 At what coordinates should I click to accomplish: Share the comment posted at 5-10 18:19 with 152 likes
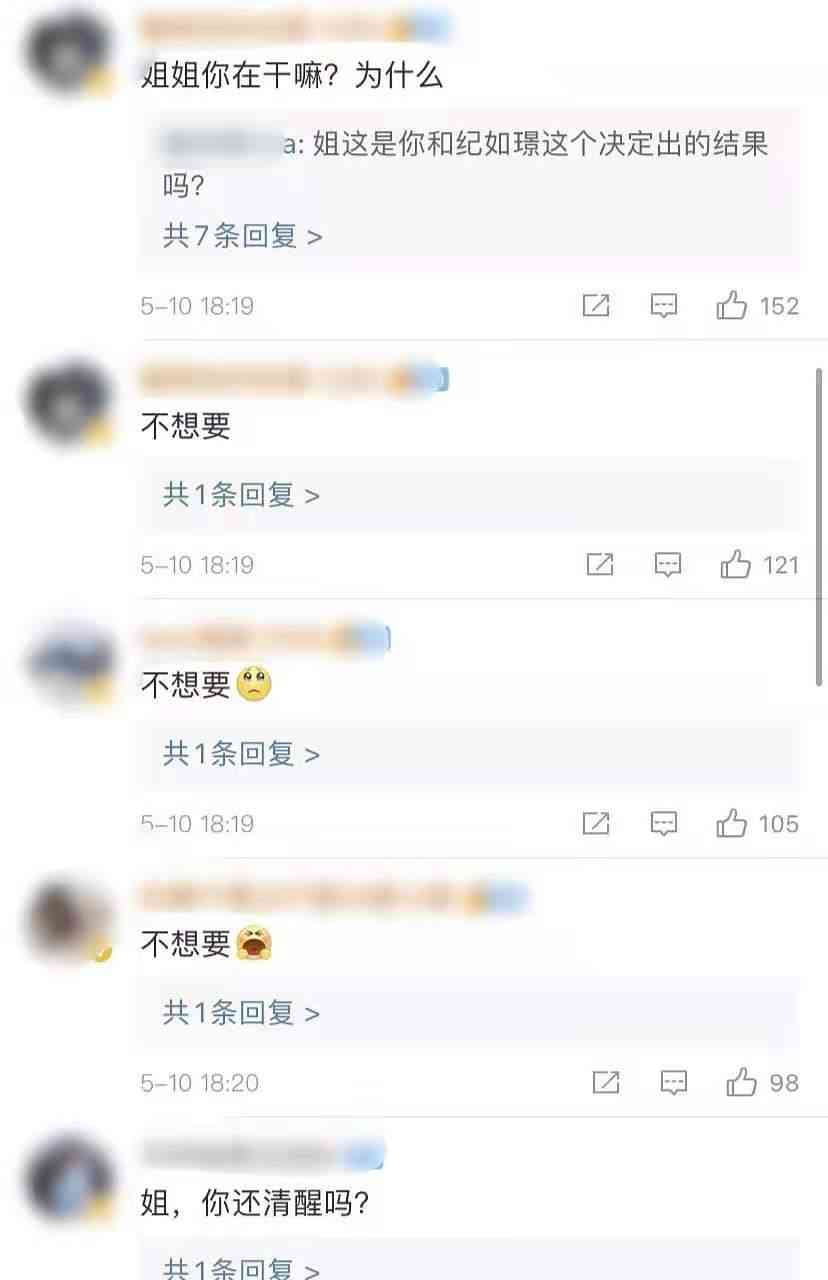coord(596,306)
